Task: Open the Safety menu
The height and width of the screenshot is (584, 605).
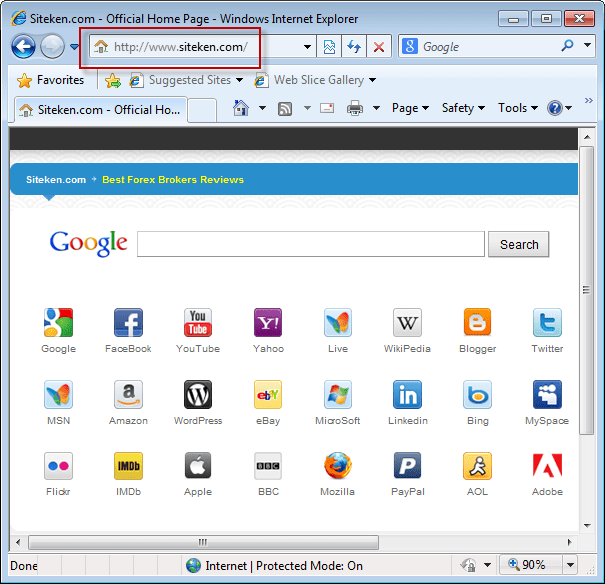Action: [463, 108]
